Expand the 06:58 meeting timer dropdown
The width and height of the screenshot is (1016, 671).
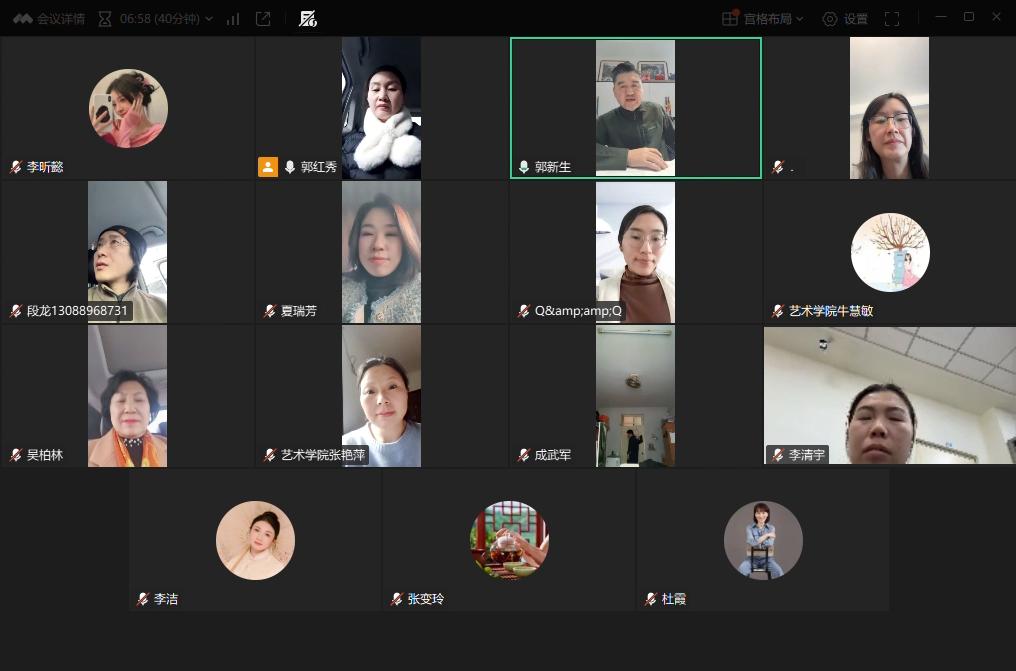coord(155,18)
